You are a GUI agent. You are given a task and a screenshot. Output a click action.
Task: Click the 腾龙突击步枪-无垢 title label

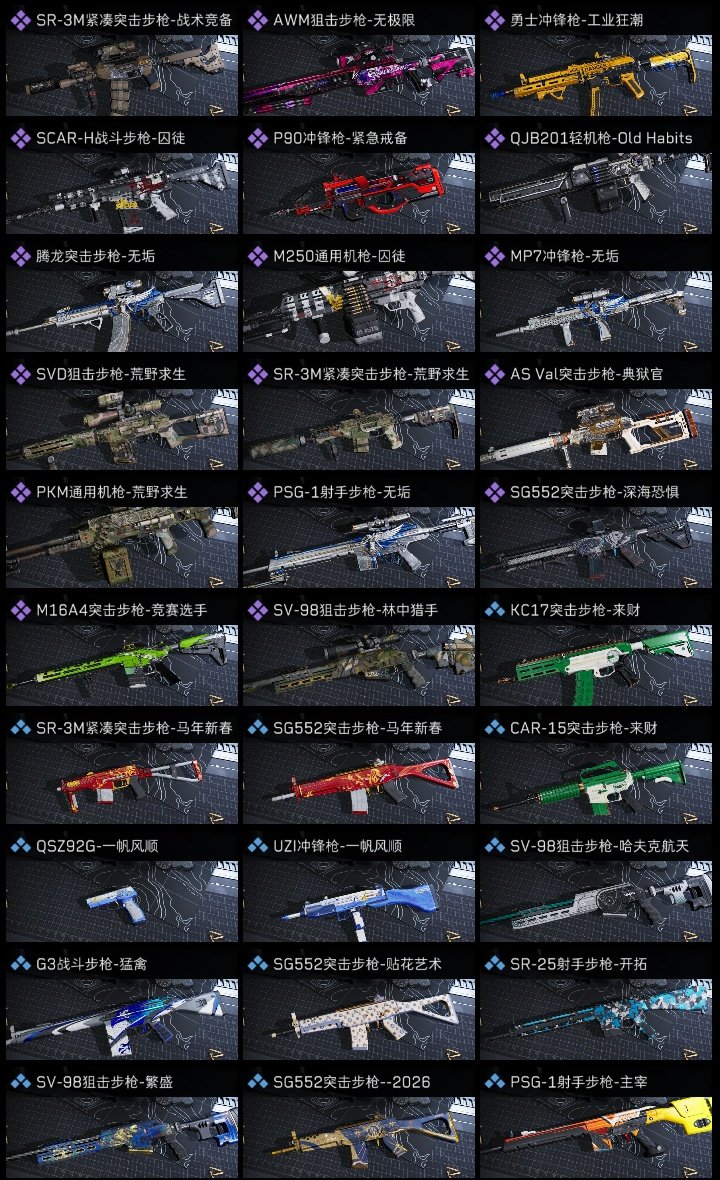coord(96,257)
